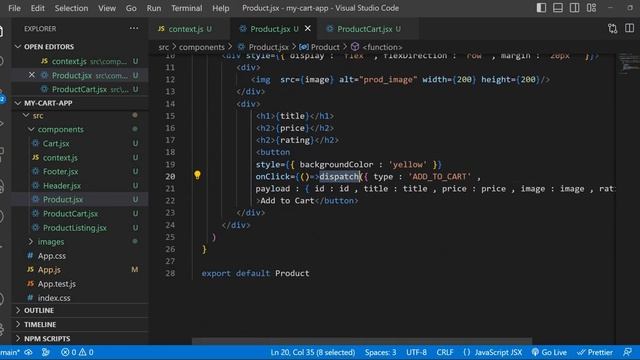Viewport: 640px width, 360px height.
Task: Split the editor right
Action: 629,28
